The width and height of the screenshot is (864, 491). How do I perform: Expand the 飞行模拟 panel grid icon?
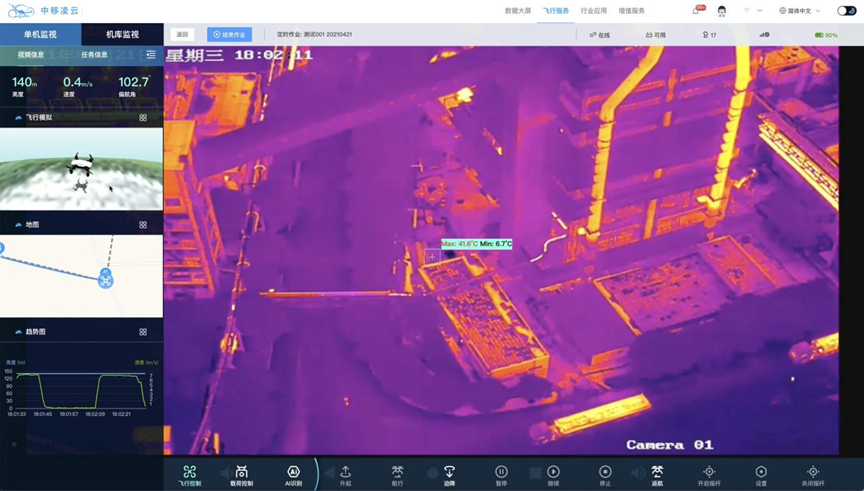click(143, 118)
